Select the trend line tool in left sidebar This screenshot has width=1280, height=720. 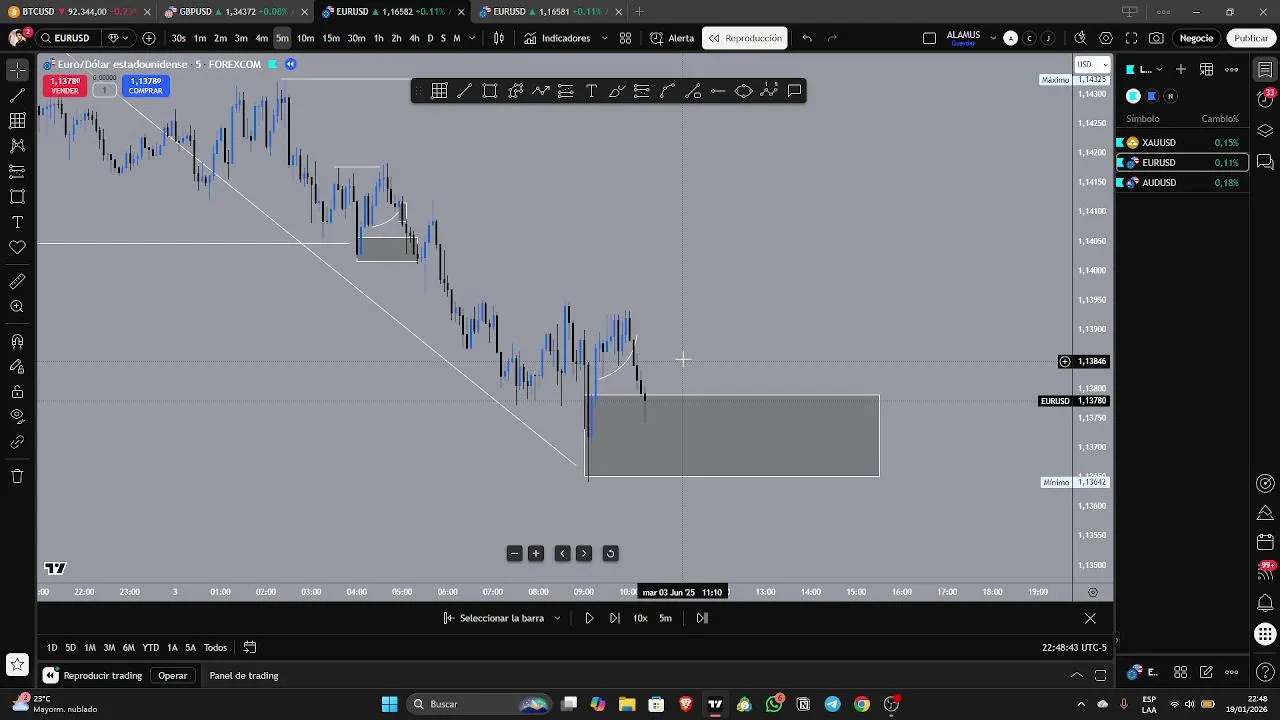click(x=17, y=96)
